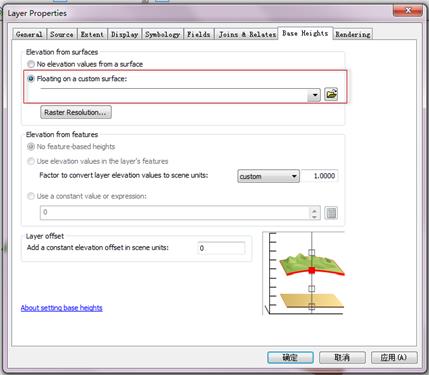Image resolution: width=429 pixels, height=375 pixels.
Task: Open About setting base heights link
Action: click(61, 308)
